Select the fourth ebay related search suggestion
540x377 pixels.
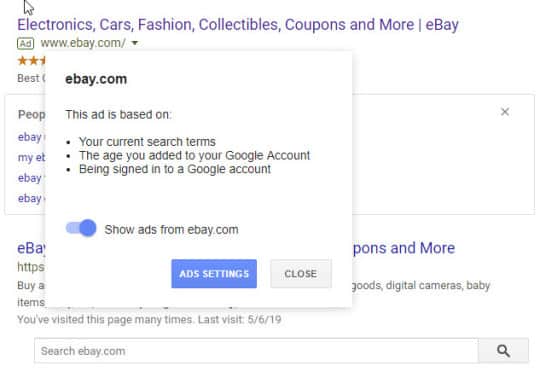coord(31,198)
